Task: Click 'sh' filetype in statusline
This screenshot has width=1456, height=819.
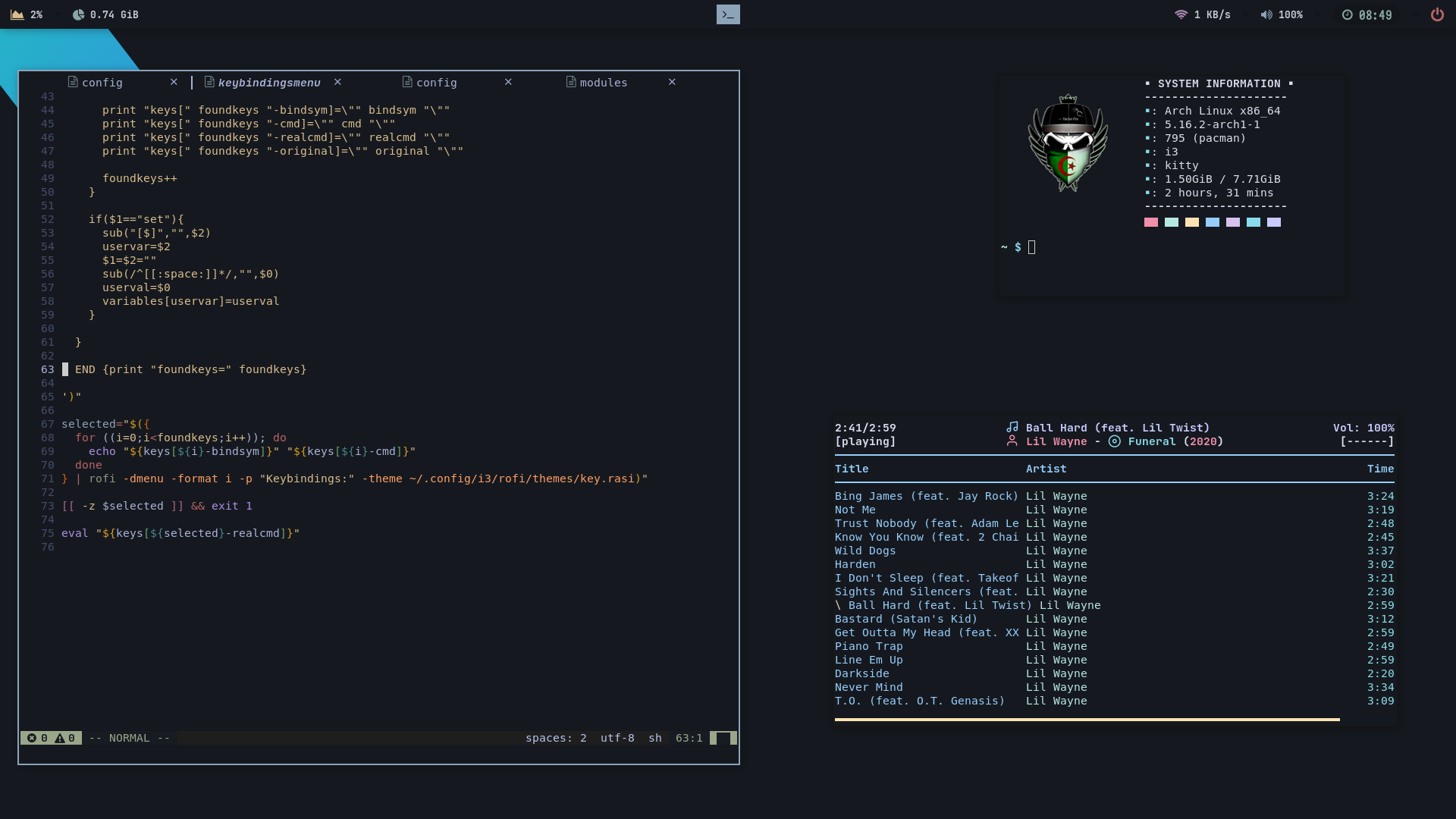Action: [x=655, y=738]
